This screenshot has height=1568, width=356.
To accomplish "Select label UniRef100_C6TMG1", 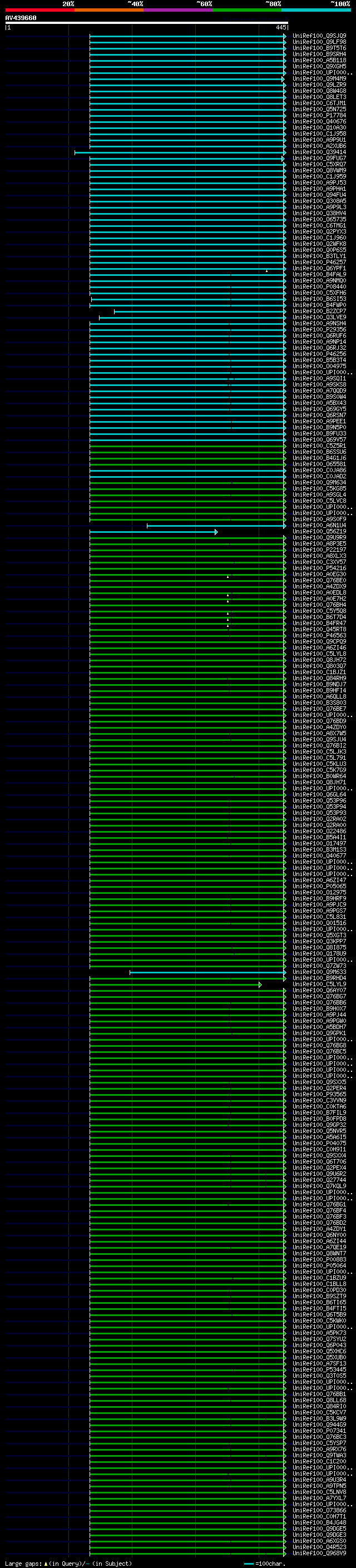I will [x=319, y=225].
